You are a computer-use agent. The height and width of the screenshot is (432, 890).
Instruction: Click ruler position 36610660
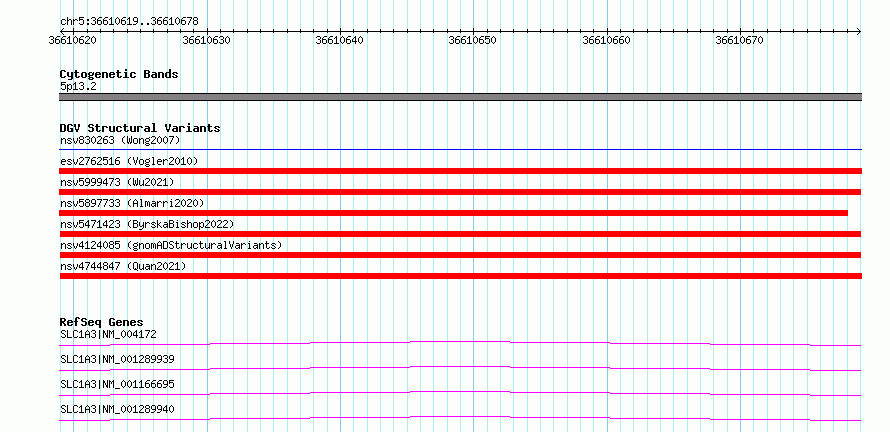click(606, 40)
